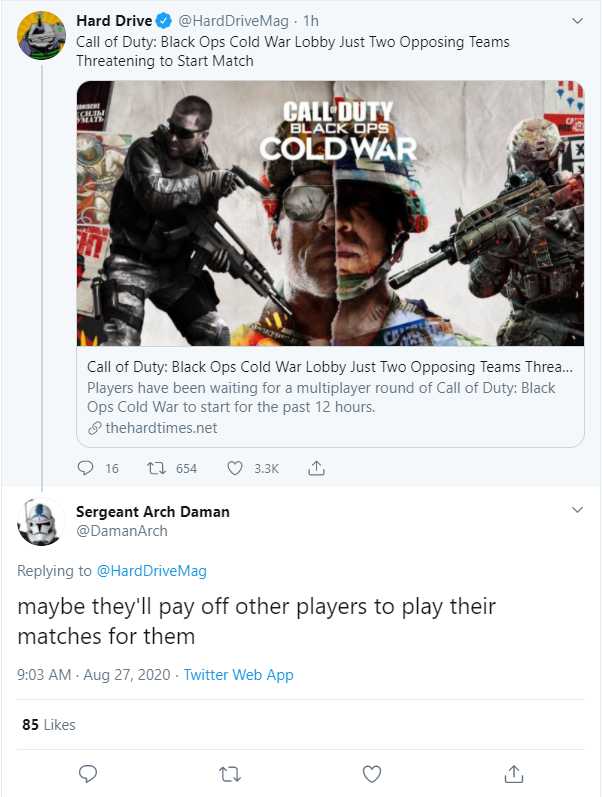Share Sergeant Arch Daman's tweet

514,773
